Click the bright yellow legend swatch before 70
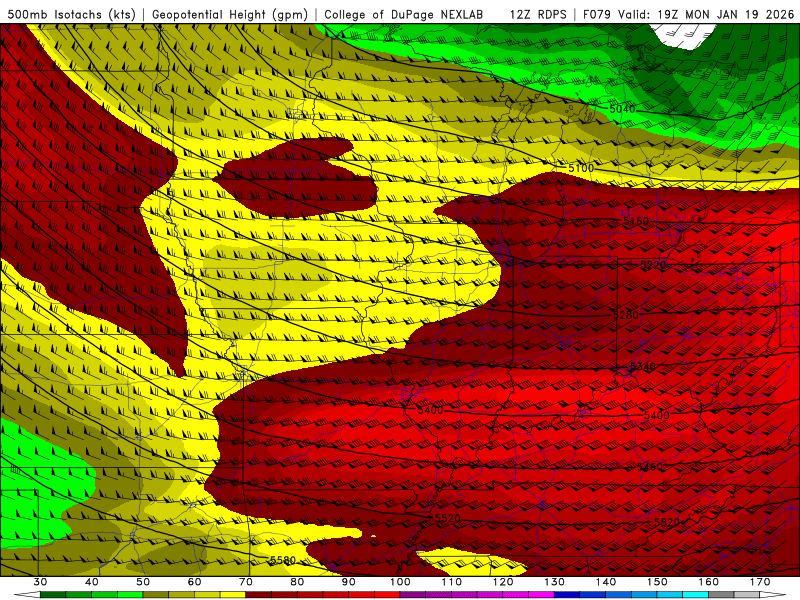800x600 pixels. point(233,595)
